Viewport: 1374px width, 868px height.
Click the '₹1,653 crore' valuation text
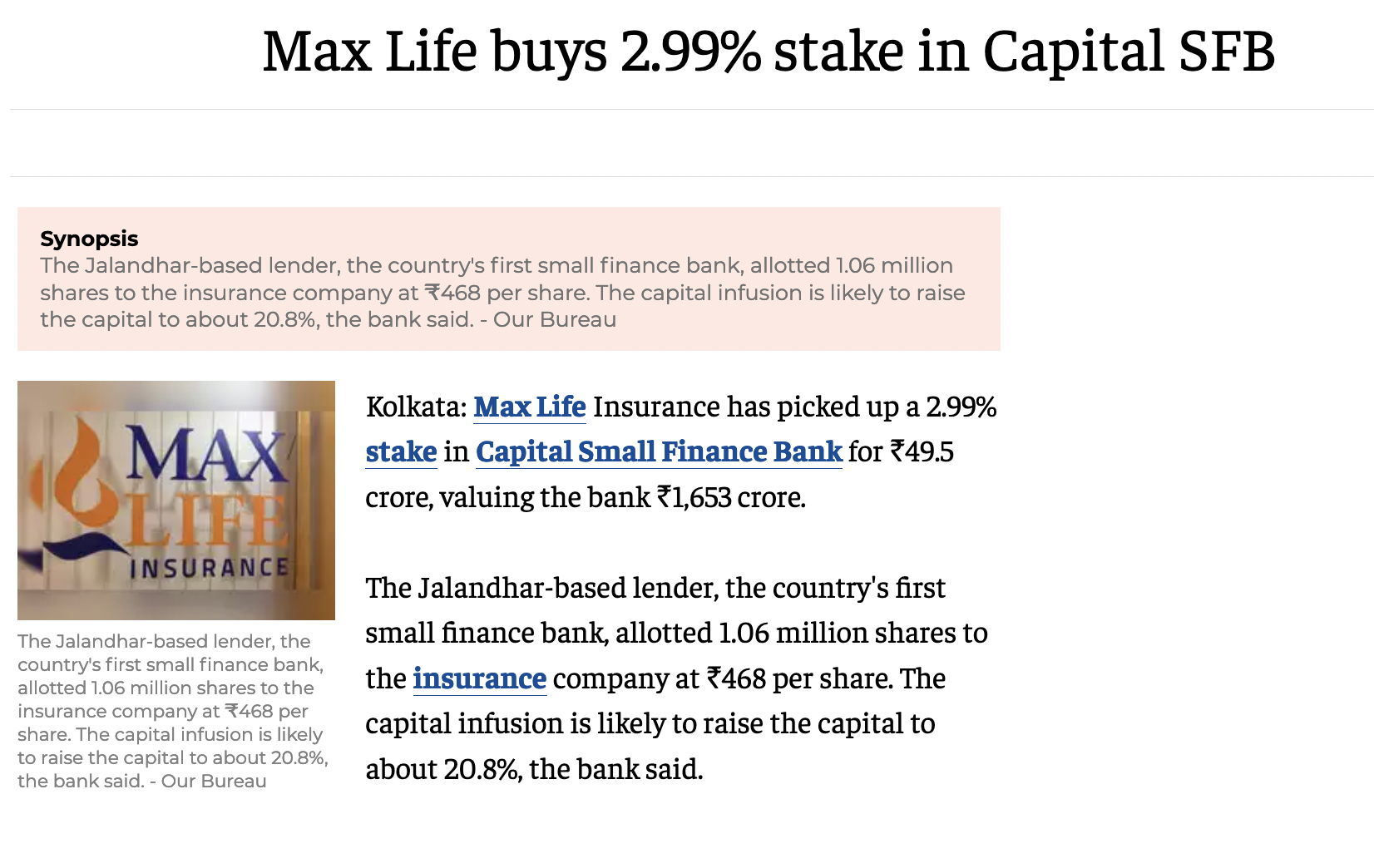(731, 497)
